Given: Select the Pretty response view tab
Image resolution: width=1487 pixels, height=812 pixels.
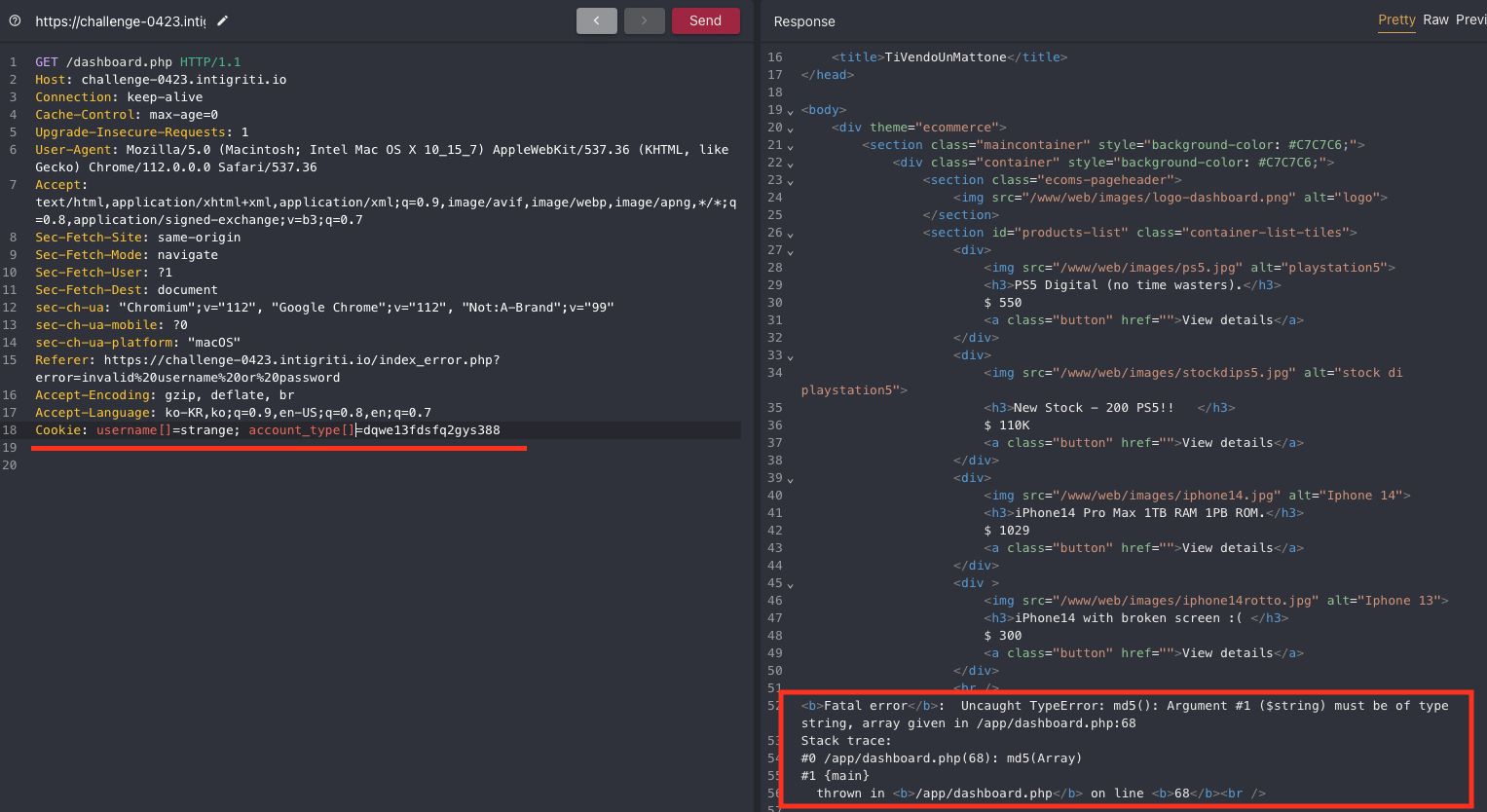Looking at the screenshot, I should pyautogui.click(x=1396, y=20).
